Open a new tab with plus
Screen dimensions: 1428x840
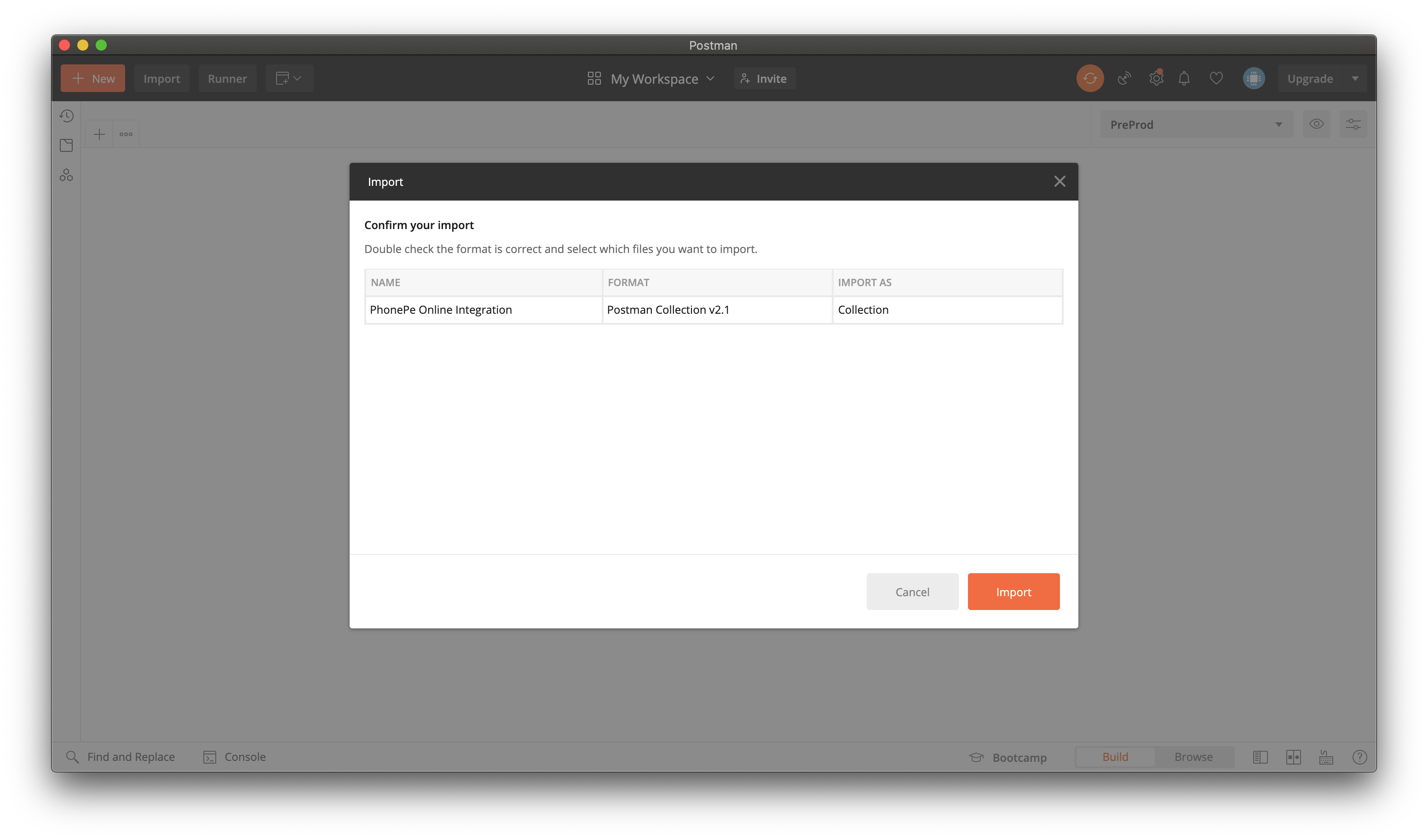pos(99,134)
